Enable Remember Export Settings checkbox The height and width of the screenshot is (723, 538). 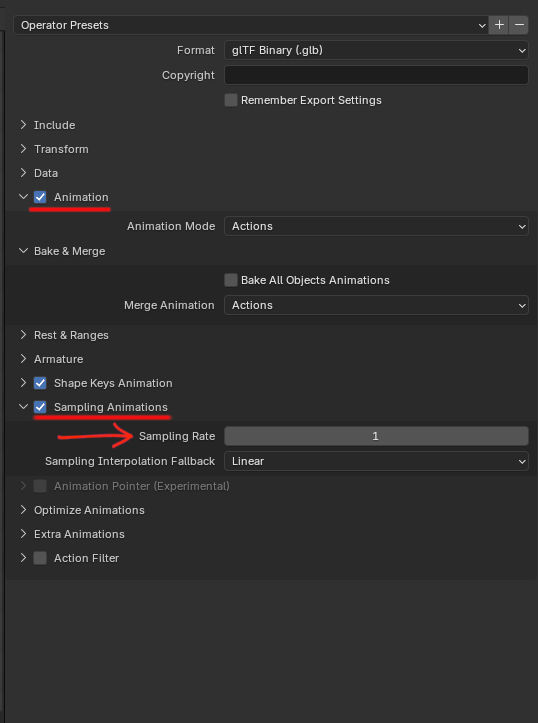231,100
